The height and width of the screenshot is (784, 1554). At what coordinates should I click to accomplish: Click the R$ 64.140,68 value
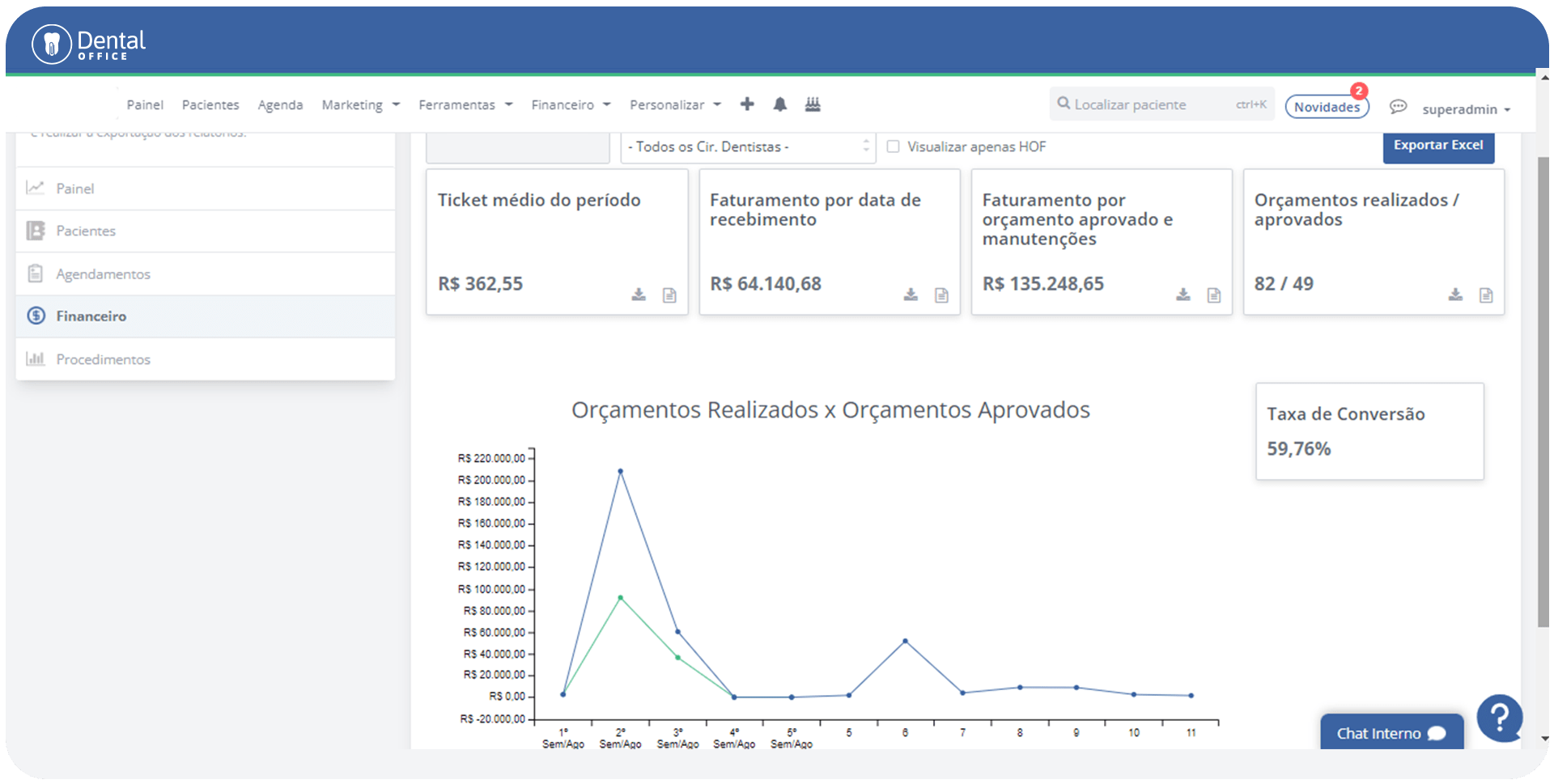click(766, 284)
